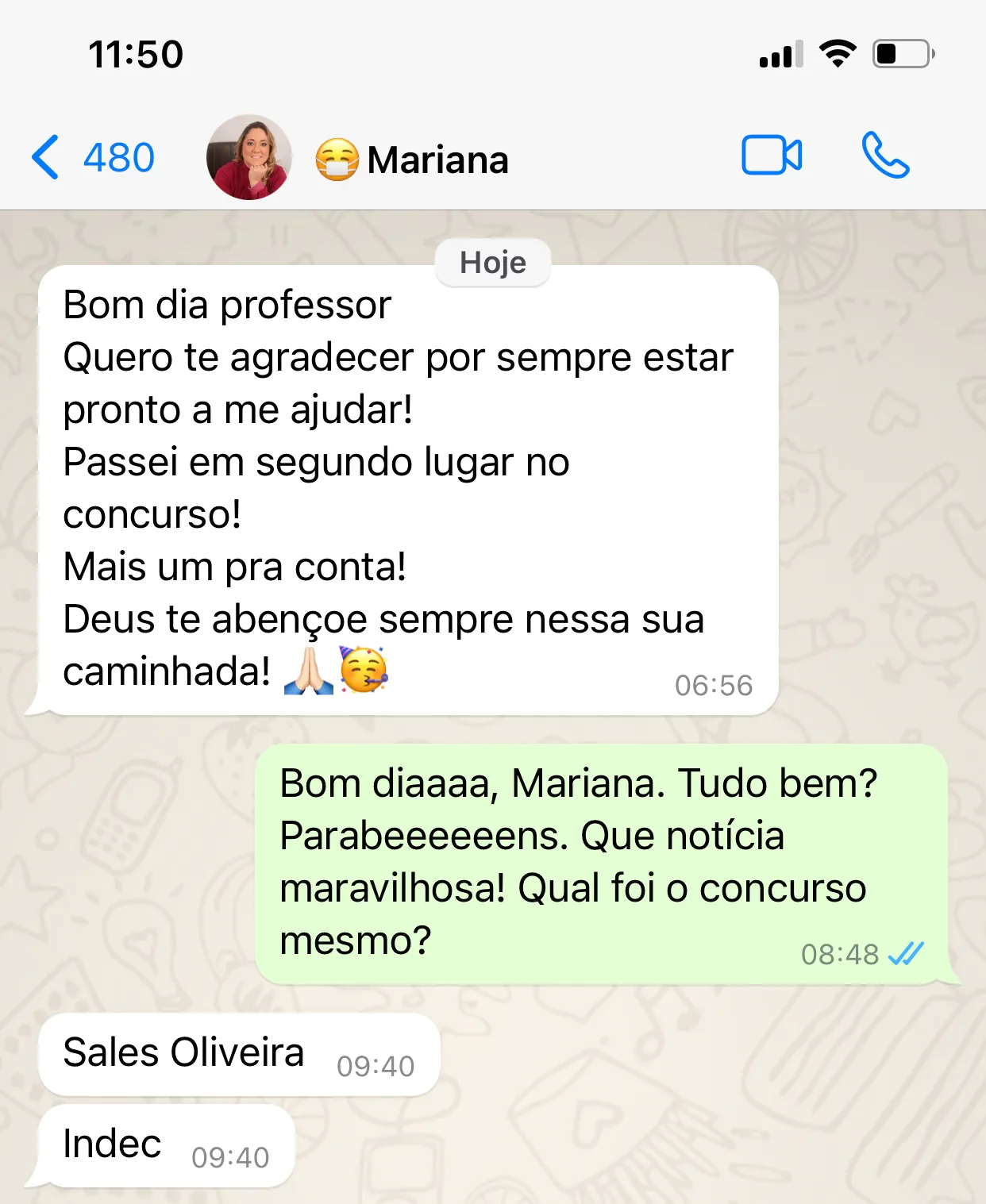
Task: Tap the 06:56 timestamp on first message
Action: 714,685
